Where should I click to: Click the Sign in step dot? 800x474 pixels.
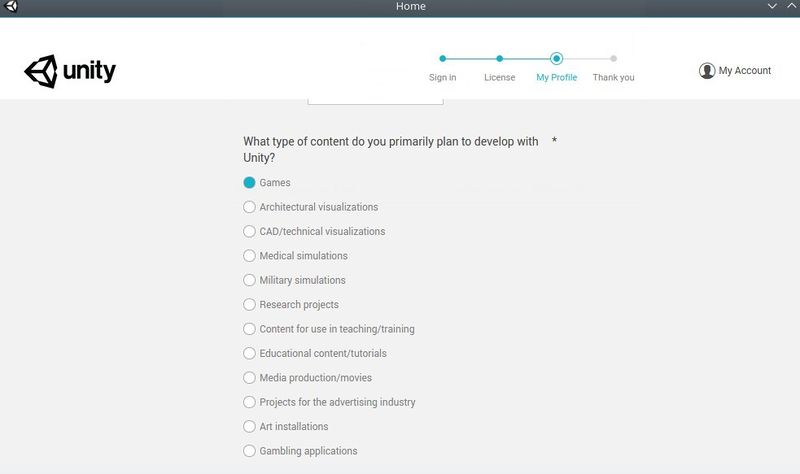tap(442, 59)
